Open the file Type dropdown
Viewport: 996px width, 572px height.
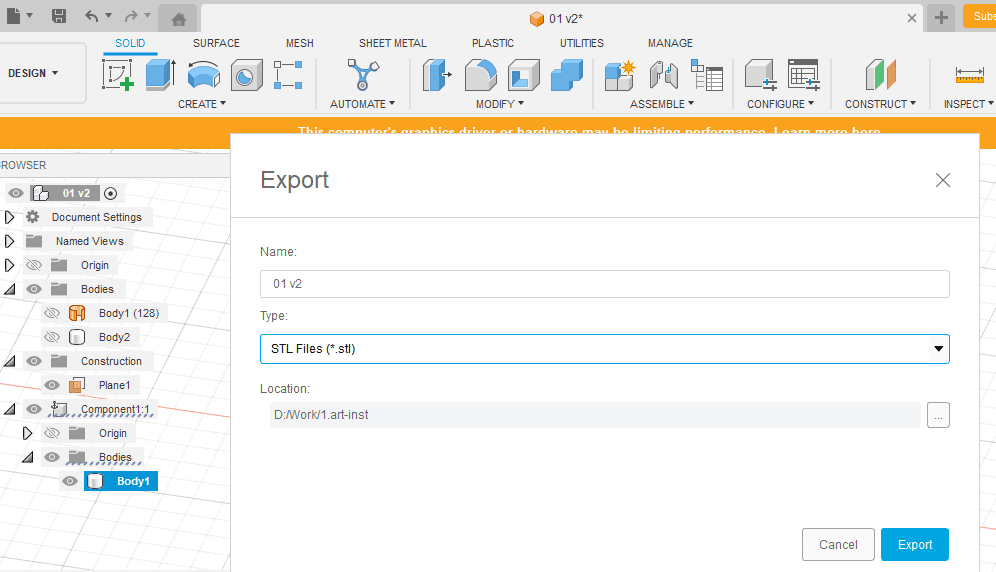point(604,349)
